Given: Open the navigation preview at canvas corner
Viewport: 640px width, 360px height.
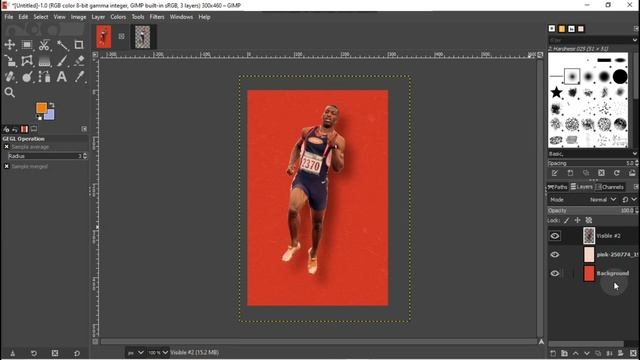Looking at the screenshot, I should click(541, 342).
